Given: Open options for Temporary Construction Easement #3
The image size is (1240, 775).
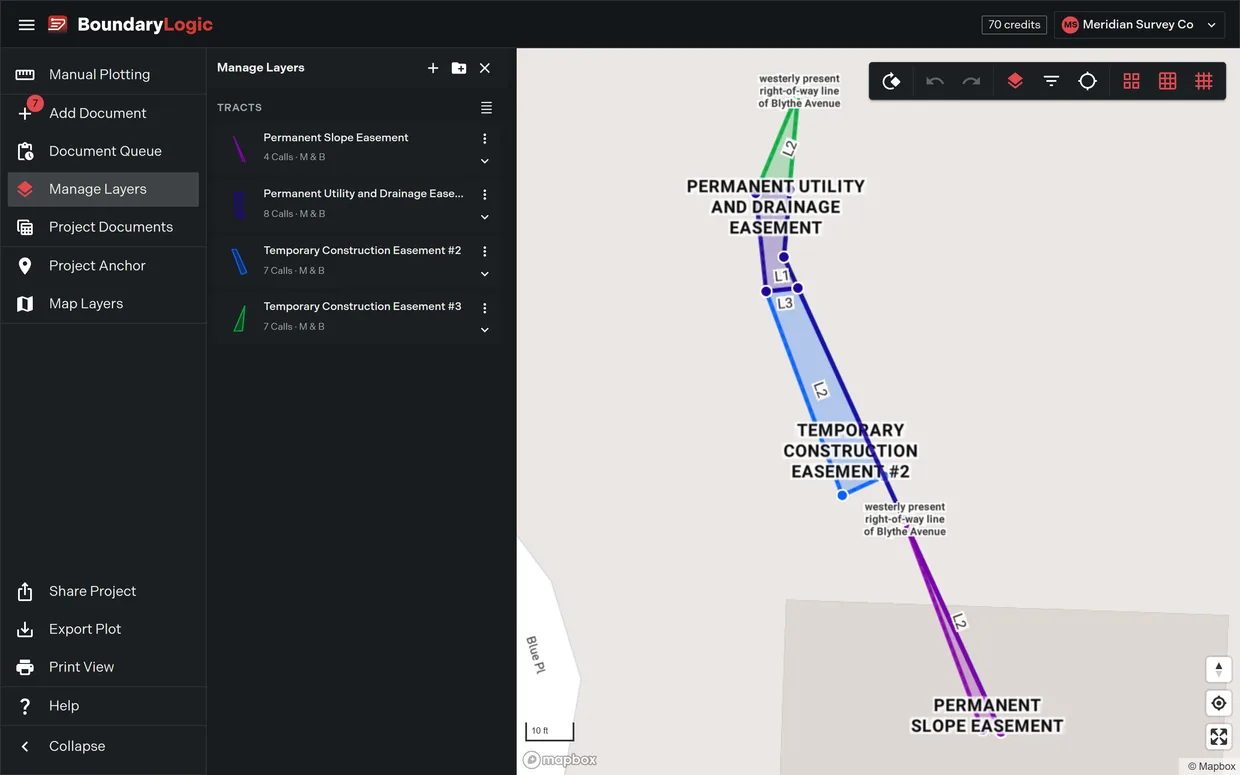Looking at the screenshot, I should (485, 308).
